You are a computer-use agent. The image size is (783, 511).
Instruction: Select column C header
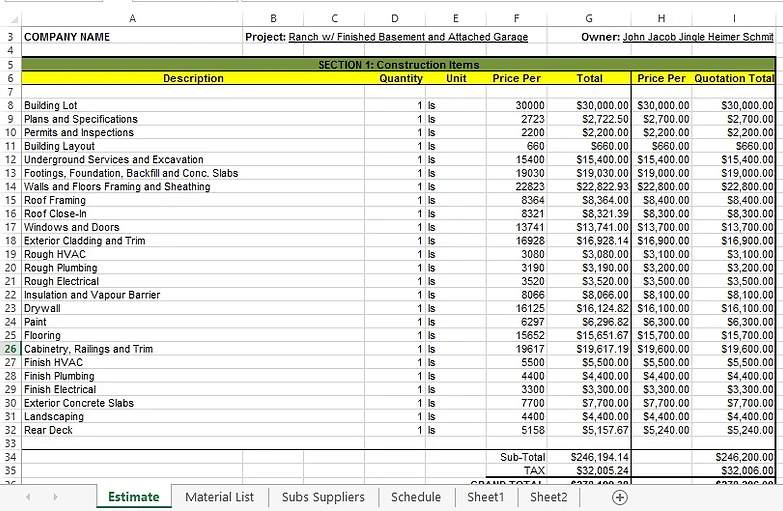334,18
